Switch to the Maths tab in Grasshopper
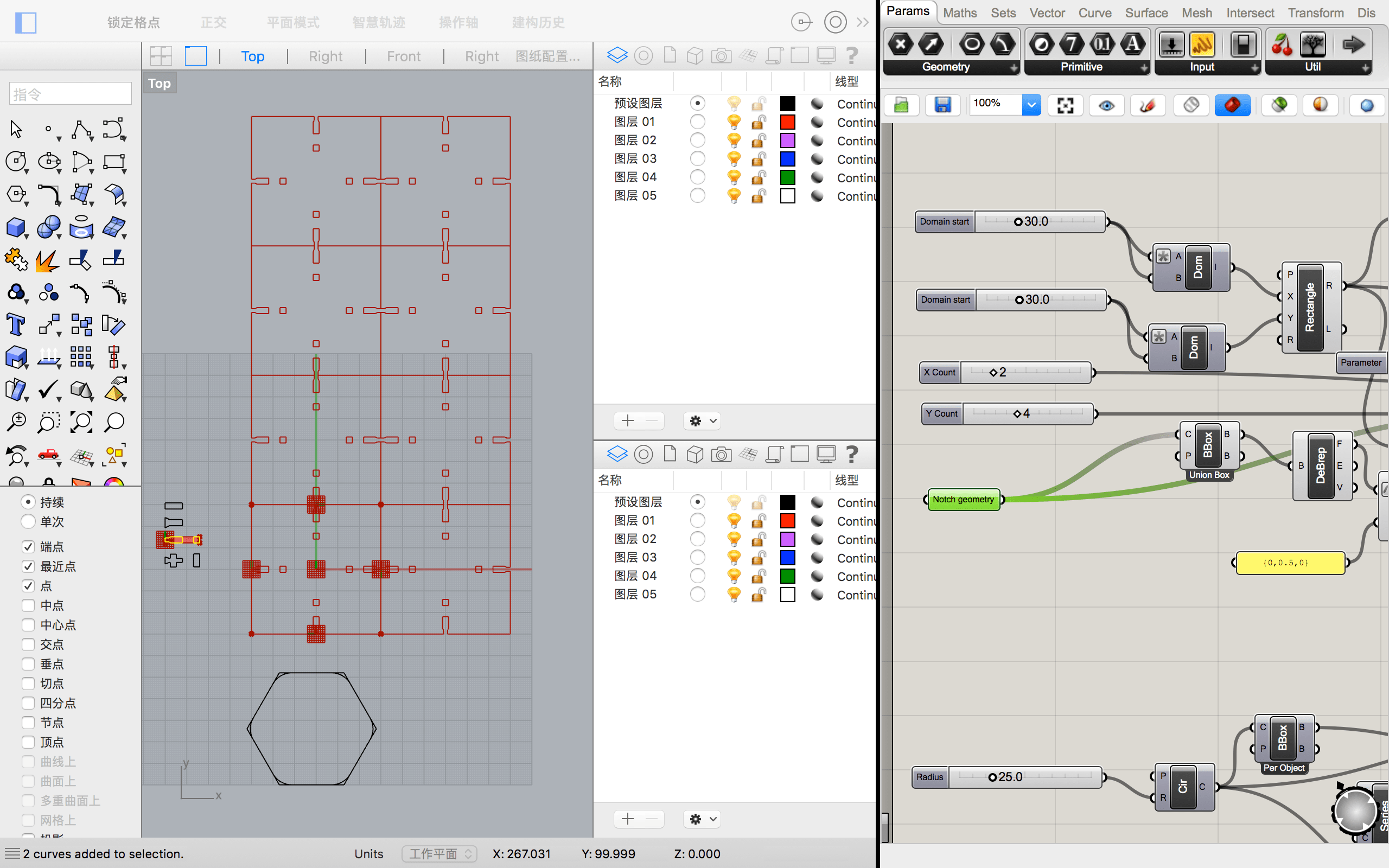1389x868 pixels. [959, 12]
